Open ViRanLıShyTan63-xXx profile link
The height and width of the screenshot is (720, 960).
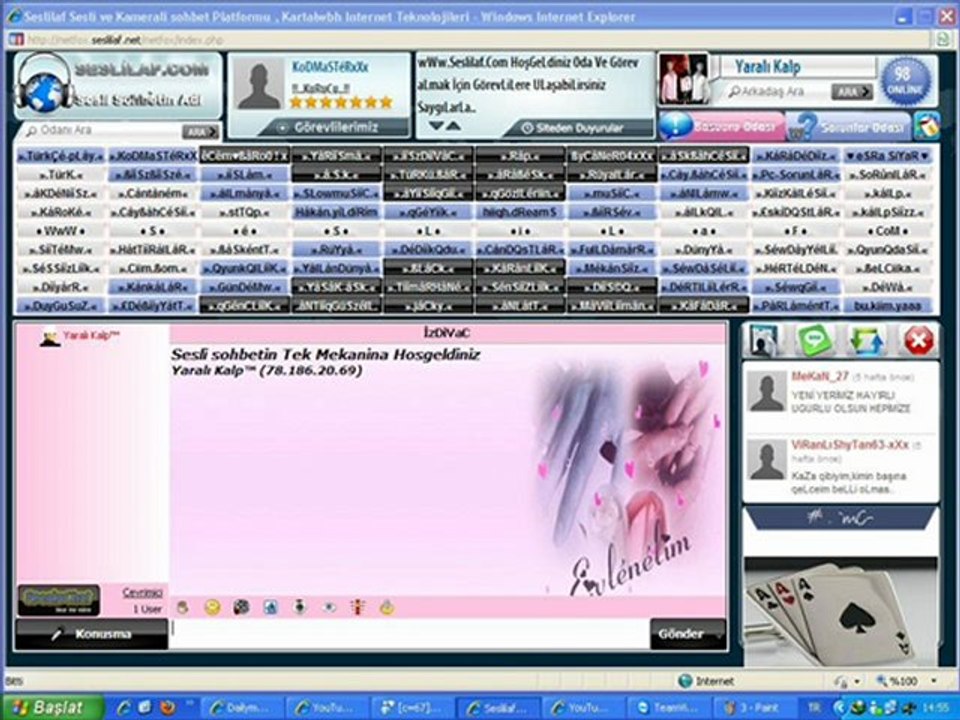point(850,445)
